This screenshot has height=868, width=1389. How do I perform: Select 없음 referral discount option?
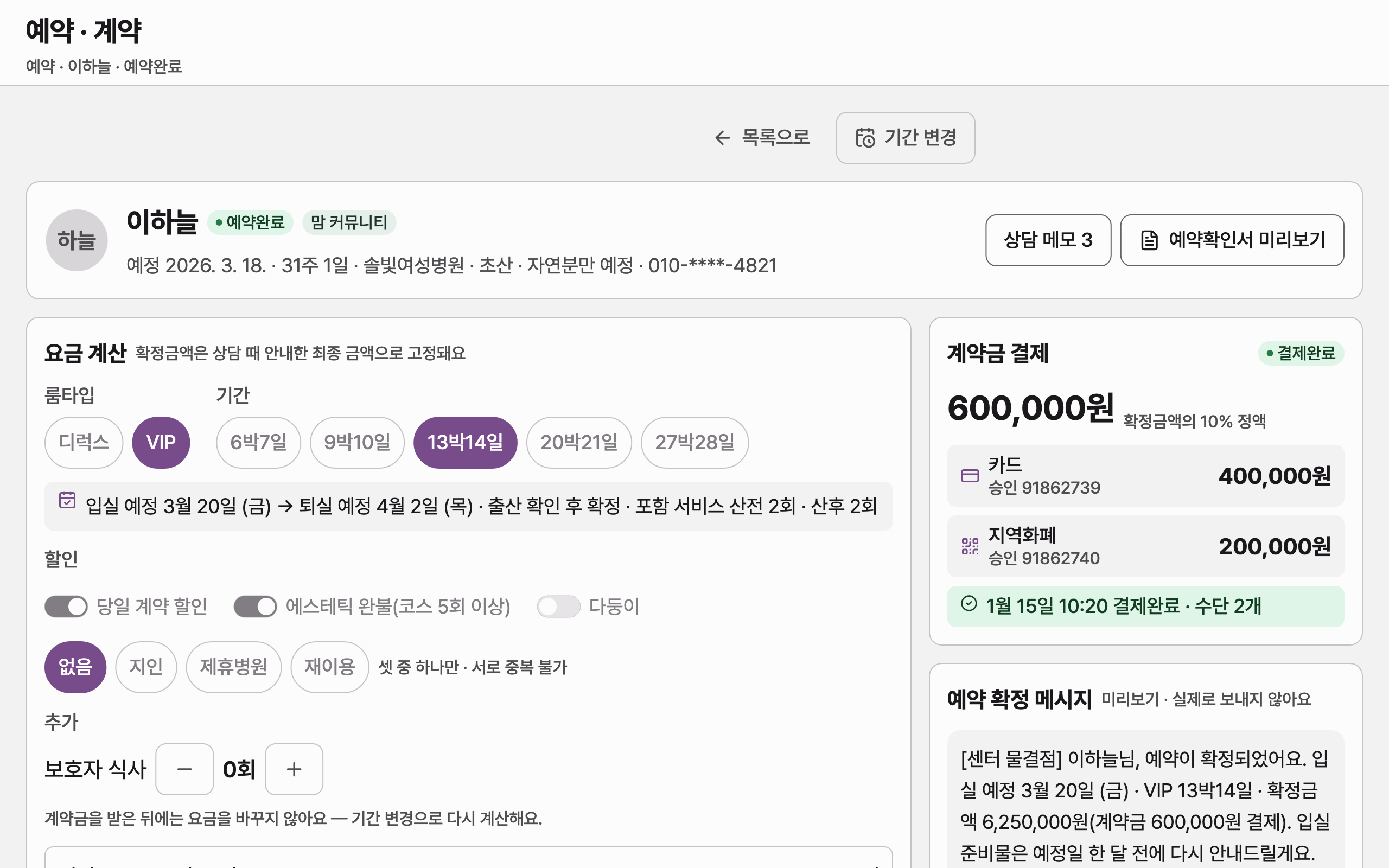(x=75, y=667)
